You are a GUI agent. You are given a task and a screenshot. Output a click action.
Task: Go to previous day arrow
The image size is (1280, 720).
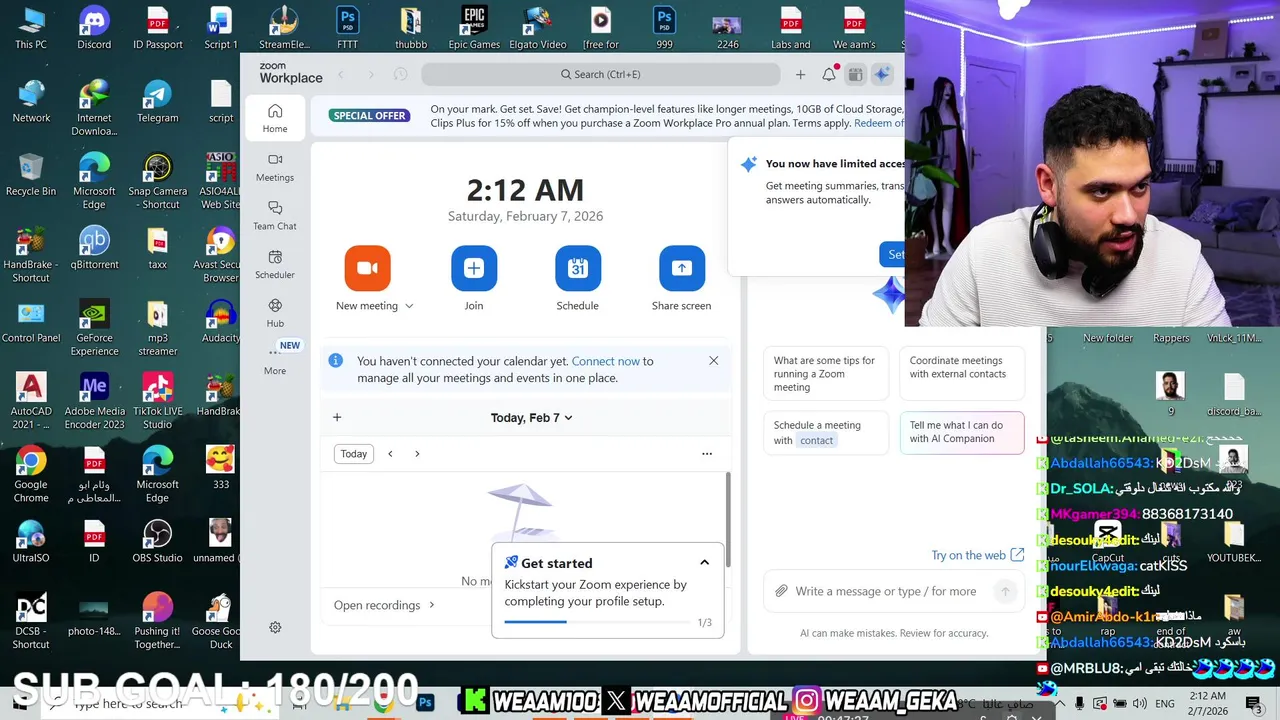tap(390, 454)
